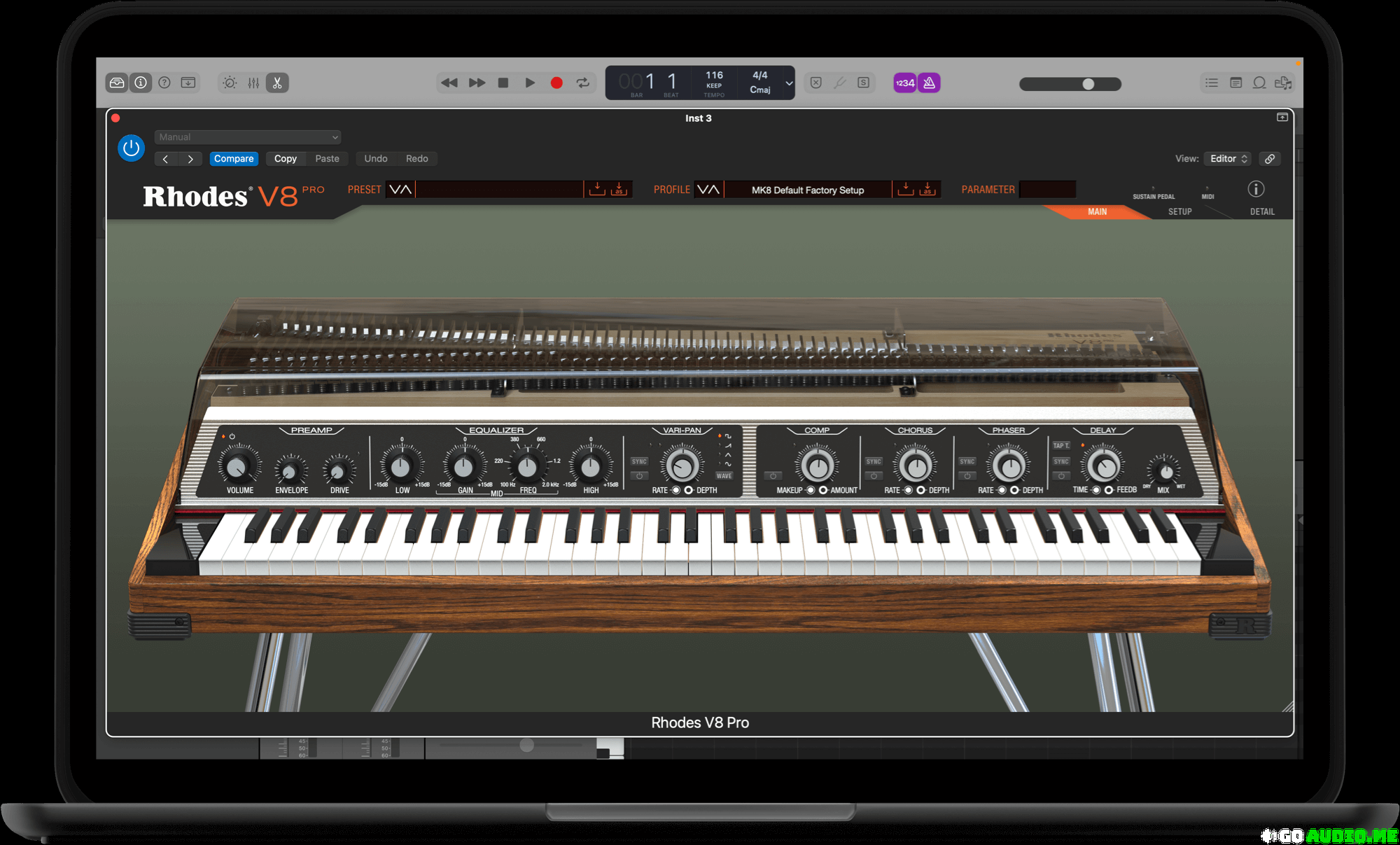Enable the VARI-PAN SYNC button
The image size is (1400, 845).
tap(640, 461)
